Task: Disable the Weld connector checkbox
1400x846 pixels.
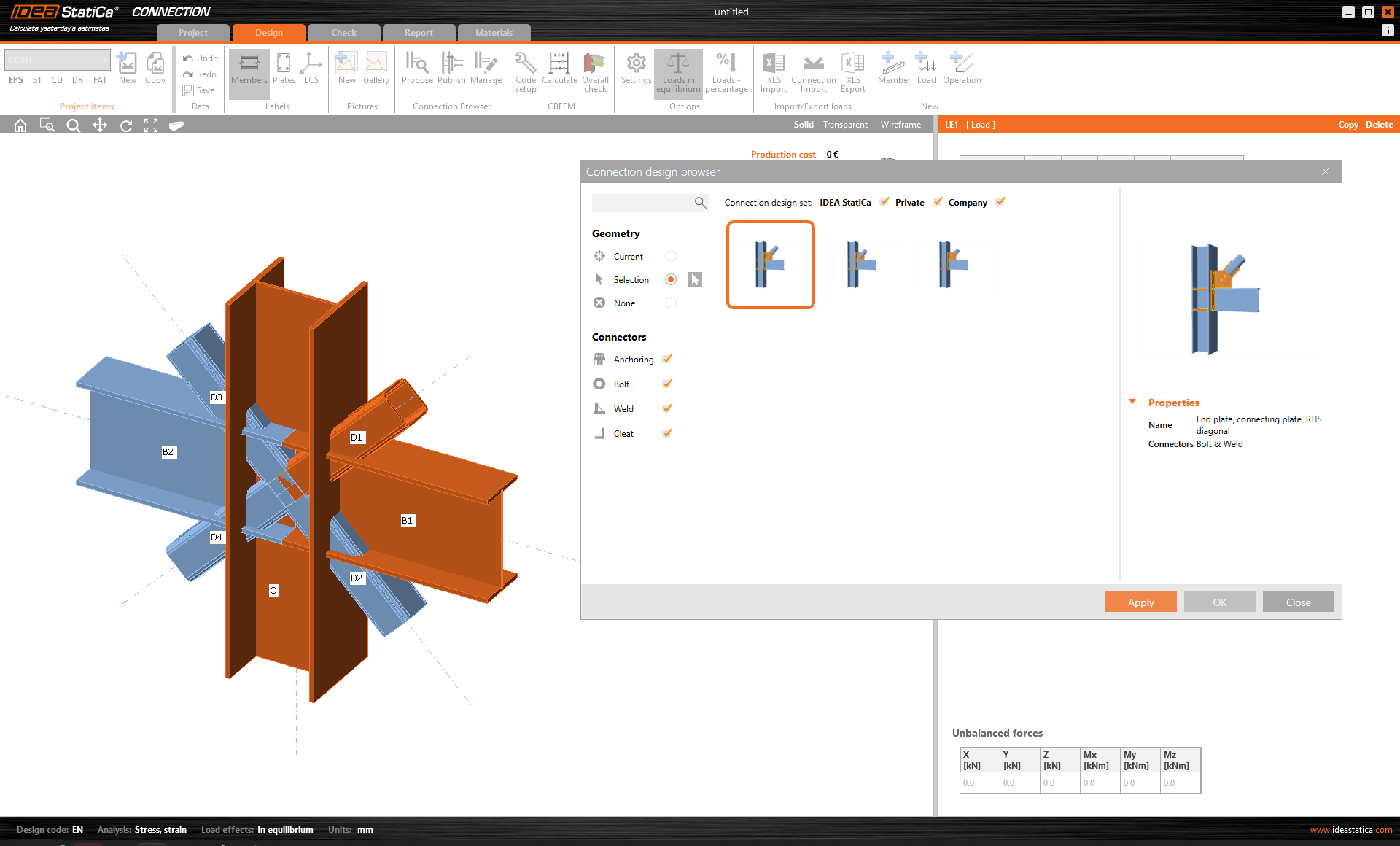Action: pyautogui.click(x=667, y=408)
